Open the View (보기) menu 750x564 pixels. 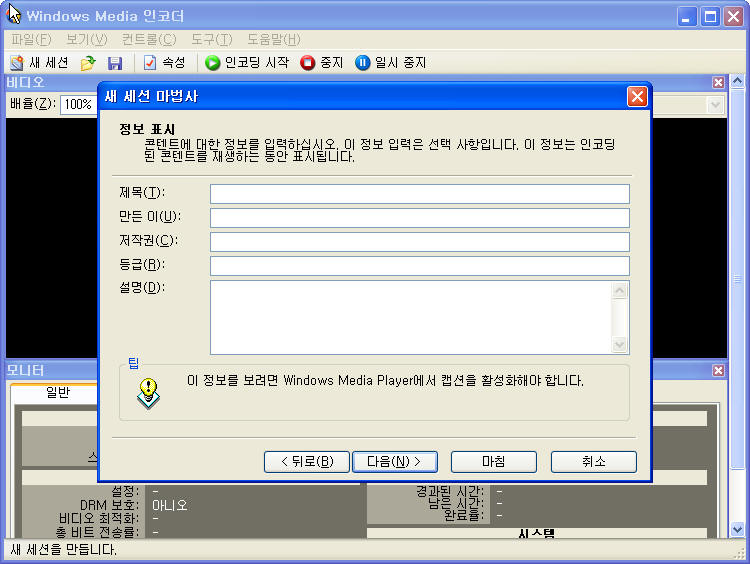click(x=87, y=39)
